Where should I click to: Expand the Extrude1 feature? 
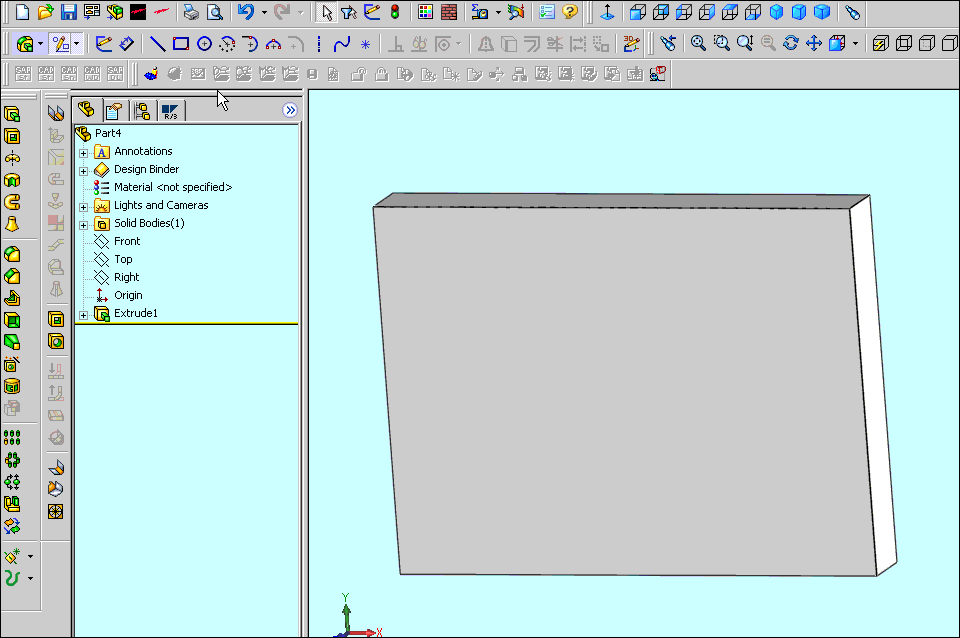click(83, 315)
